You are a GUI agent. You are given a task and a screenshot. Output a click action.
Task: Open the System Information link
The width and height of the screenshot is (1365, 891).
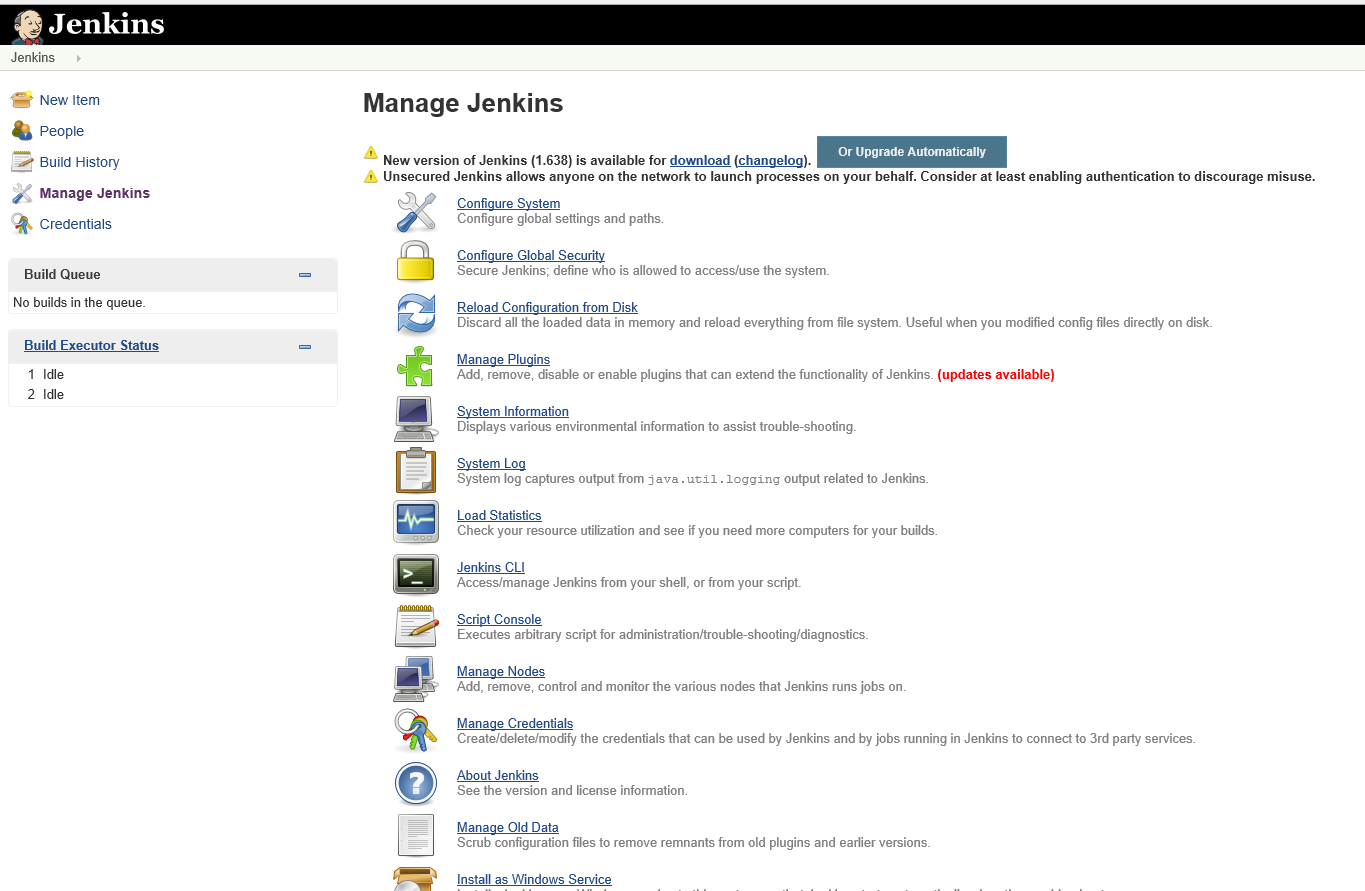pyautogui.click(x=513, y=411)
